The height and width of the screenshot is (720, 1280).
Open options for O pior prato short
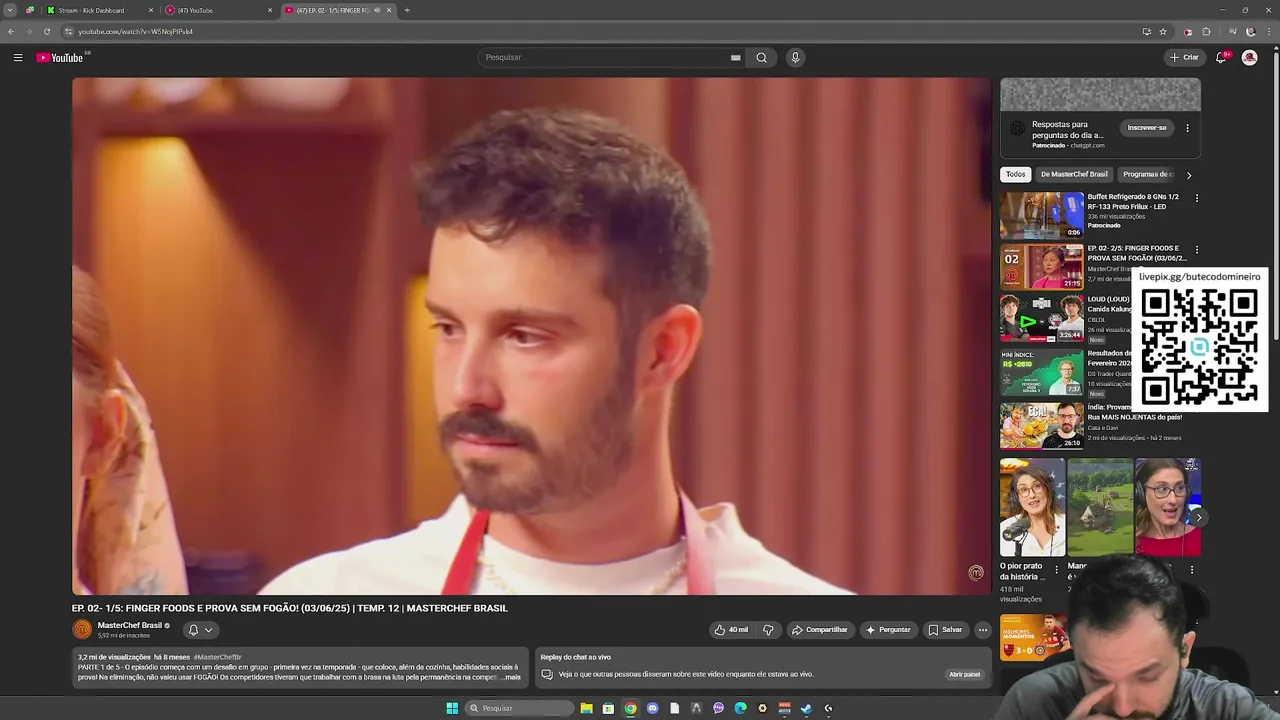coord(1056,570)
